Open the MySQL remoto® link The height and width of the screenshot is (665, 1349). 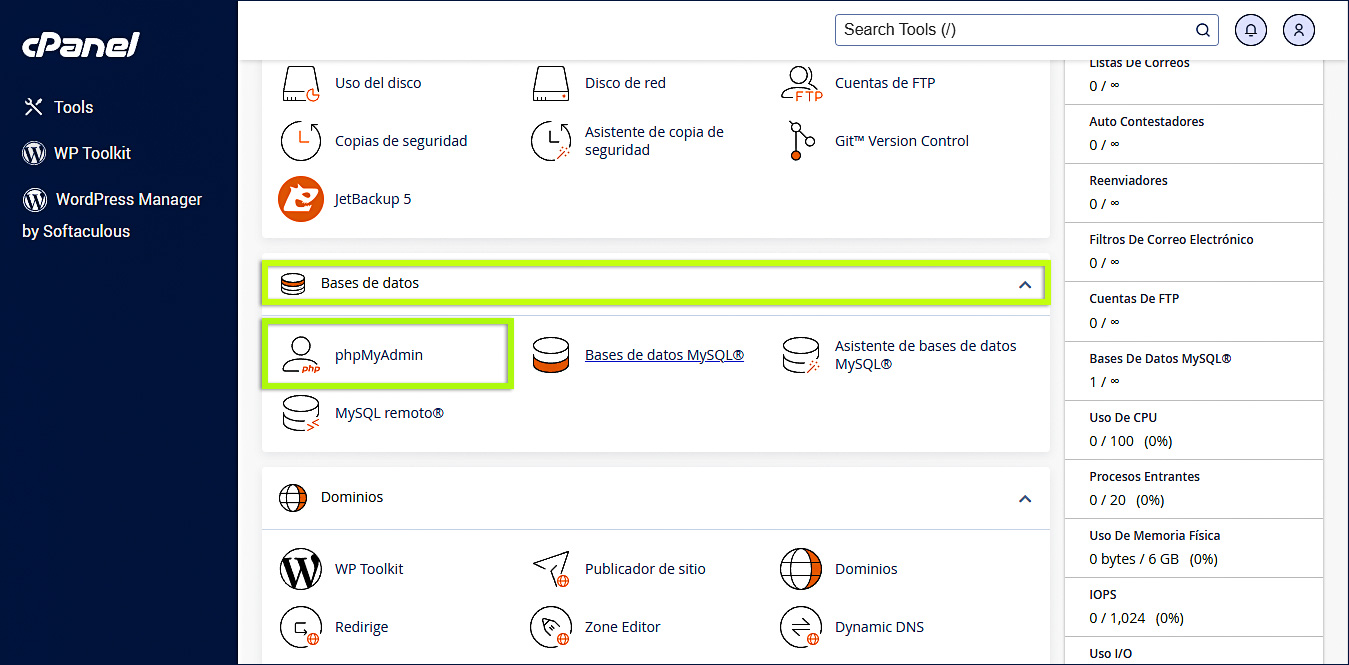[x=389, y=413]
